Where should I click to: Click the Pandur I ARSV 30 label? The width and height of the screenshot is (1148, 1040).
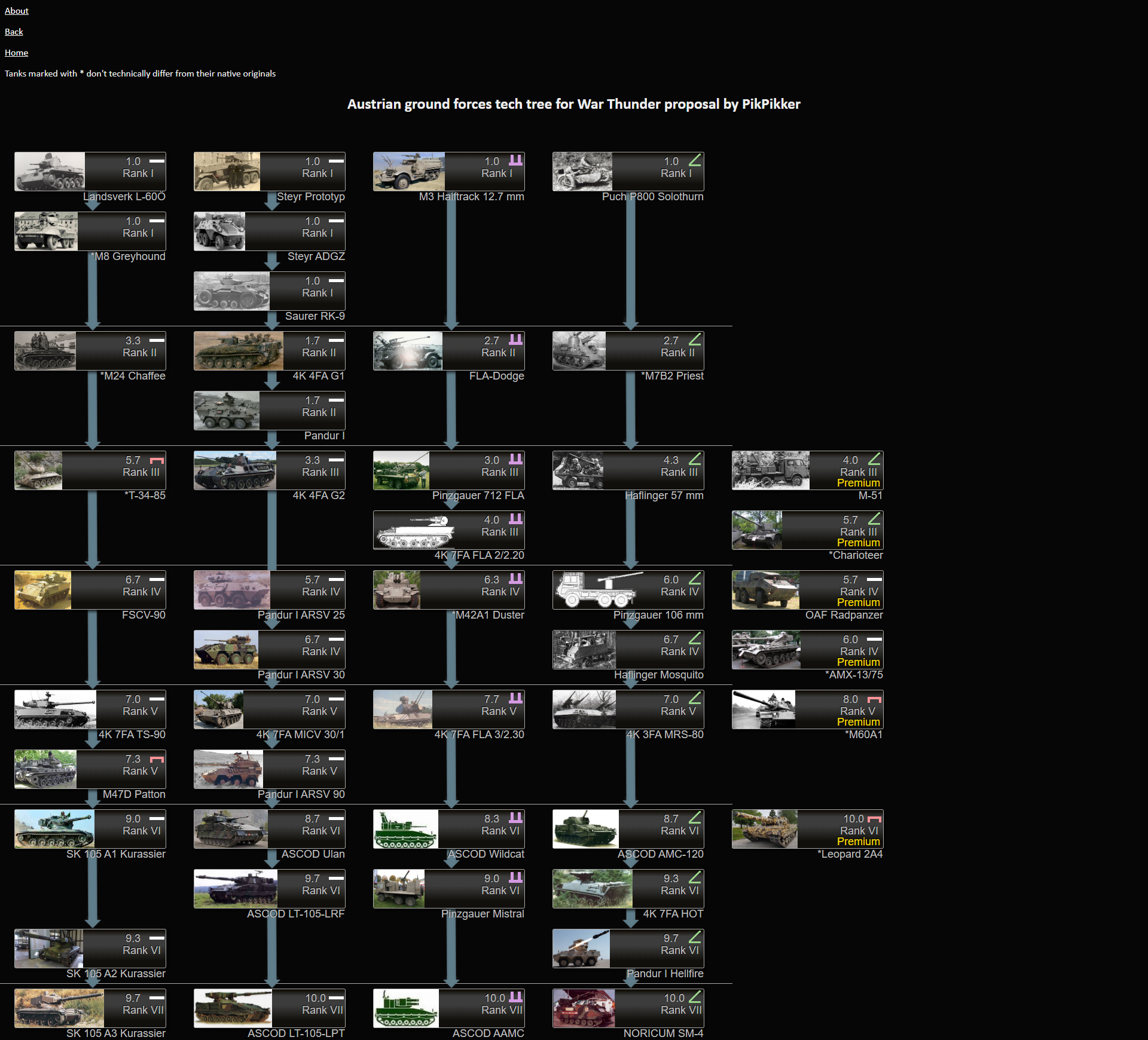pyautogui.click(x=301, y=675)
